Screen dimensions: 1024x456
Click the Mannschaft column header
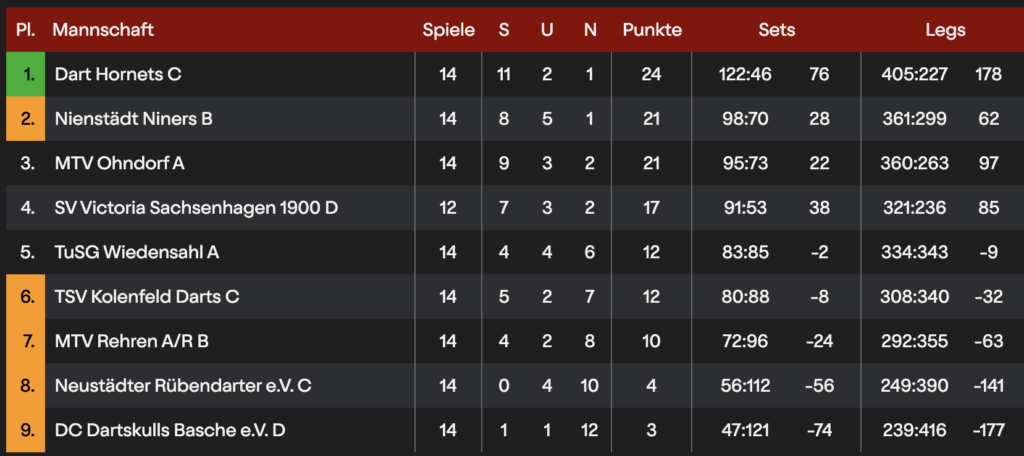[x=103, y=30]
